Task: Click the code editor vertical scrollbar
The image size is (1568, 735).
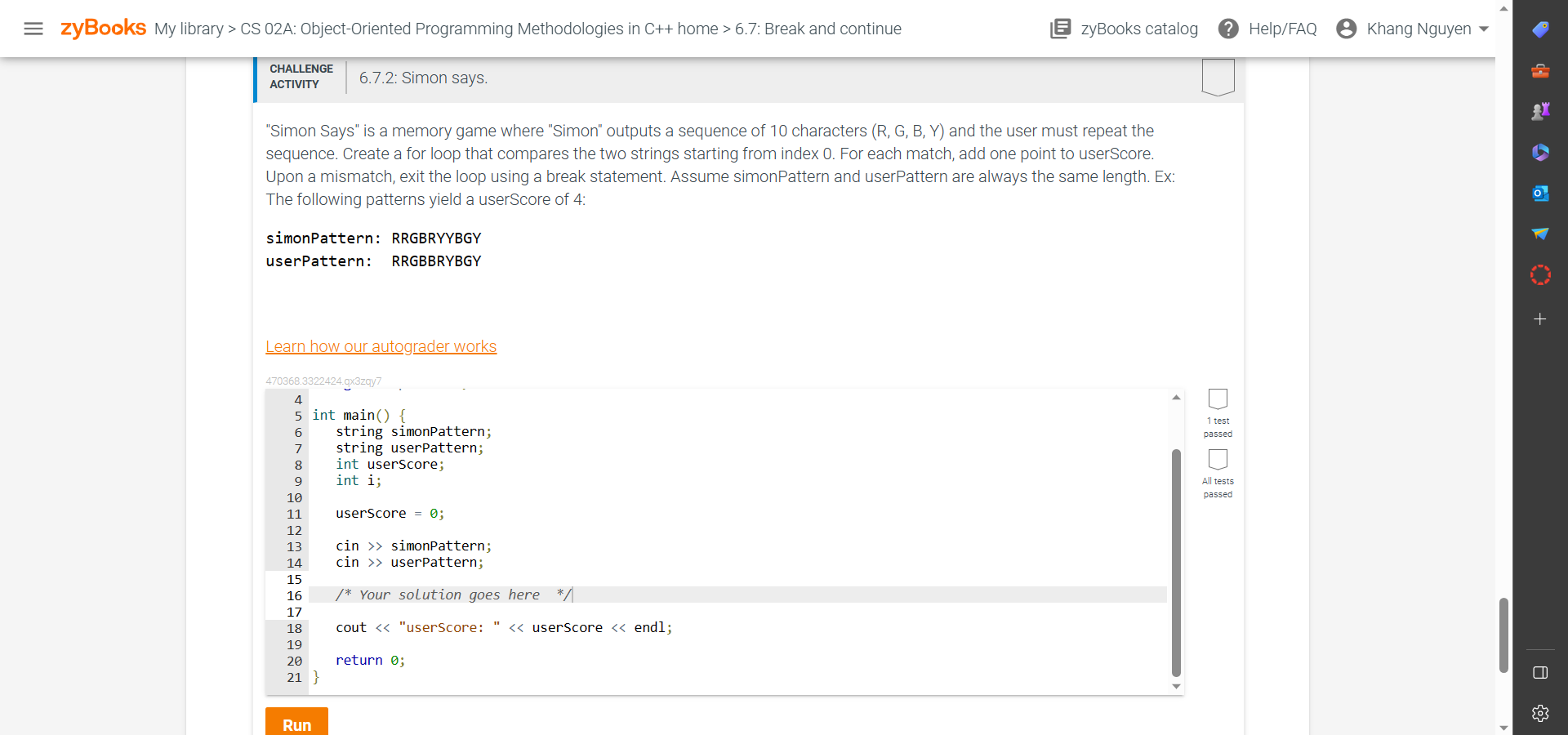Action: [1176, 562]
